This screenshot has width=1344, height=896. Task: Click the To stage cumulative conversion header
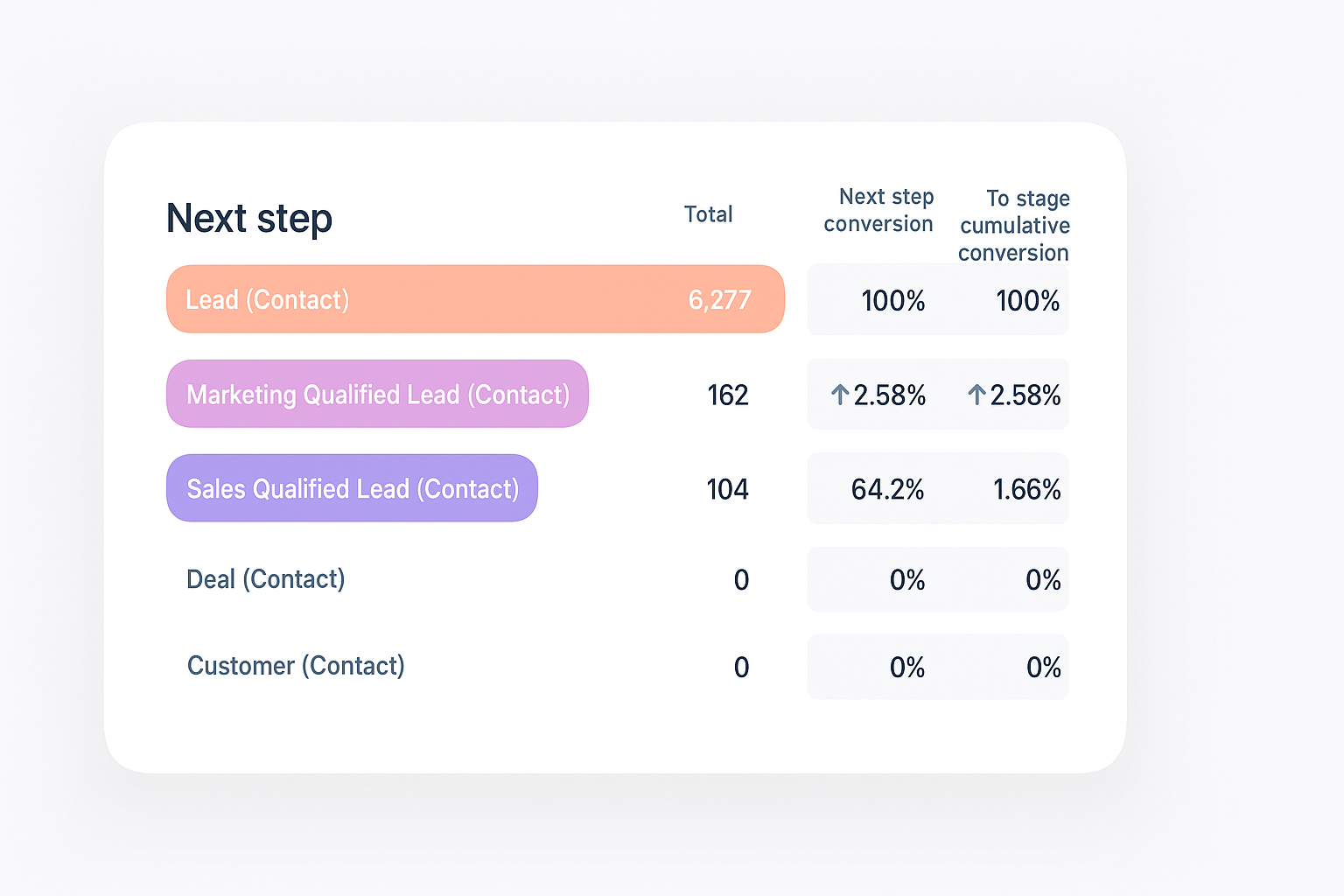pos(1014,225)
